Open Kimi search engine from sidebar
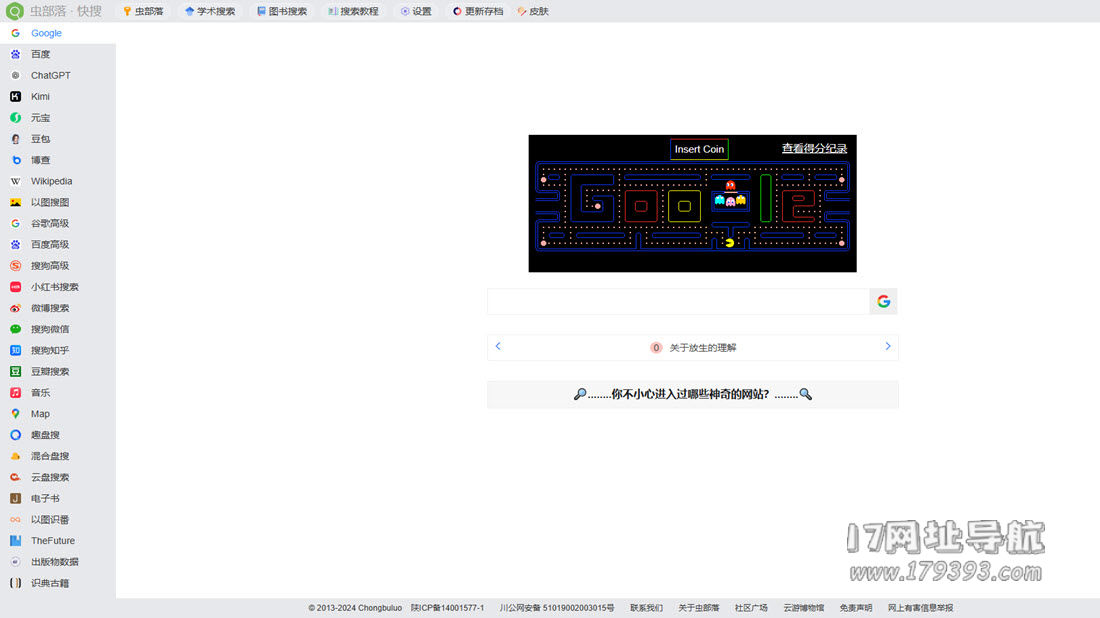Screen dimensions: 1100x618 click(x=40, y=97)
